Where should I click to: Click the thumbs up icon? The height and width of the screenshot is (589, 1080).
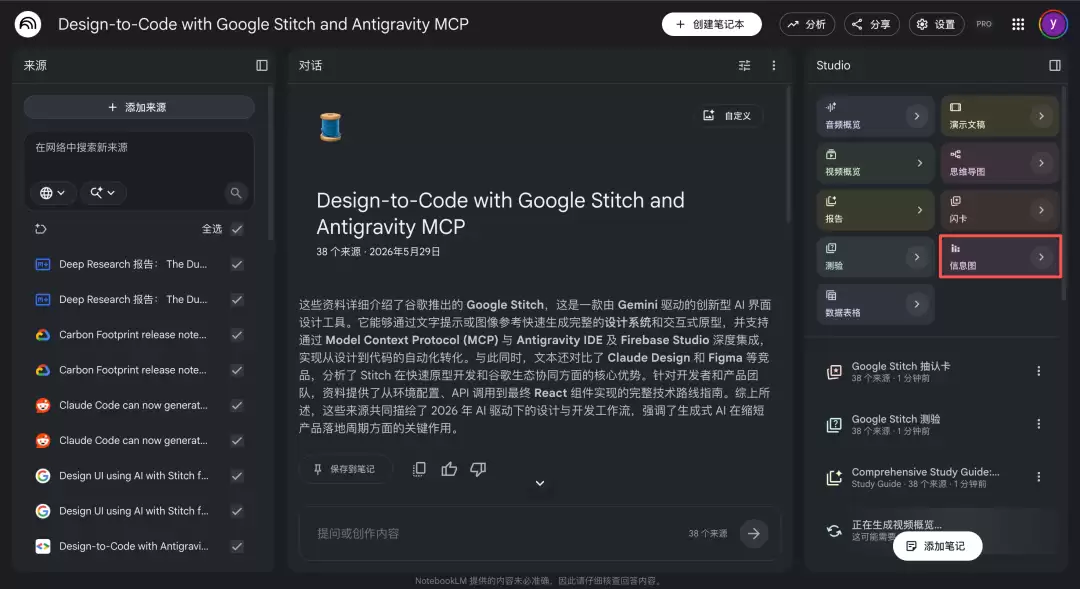(449, 469)
